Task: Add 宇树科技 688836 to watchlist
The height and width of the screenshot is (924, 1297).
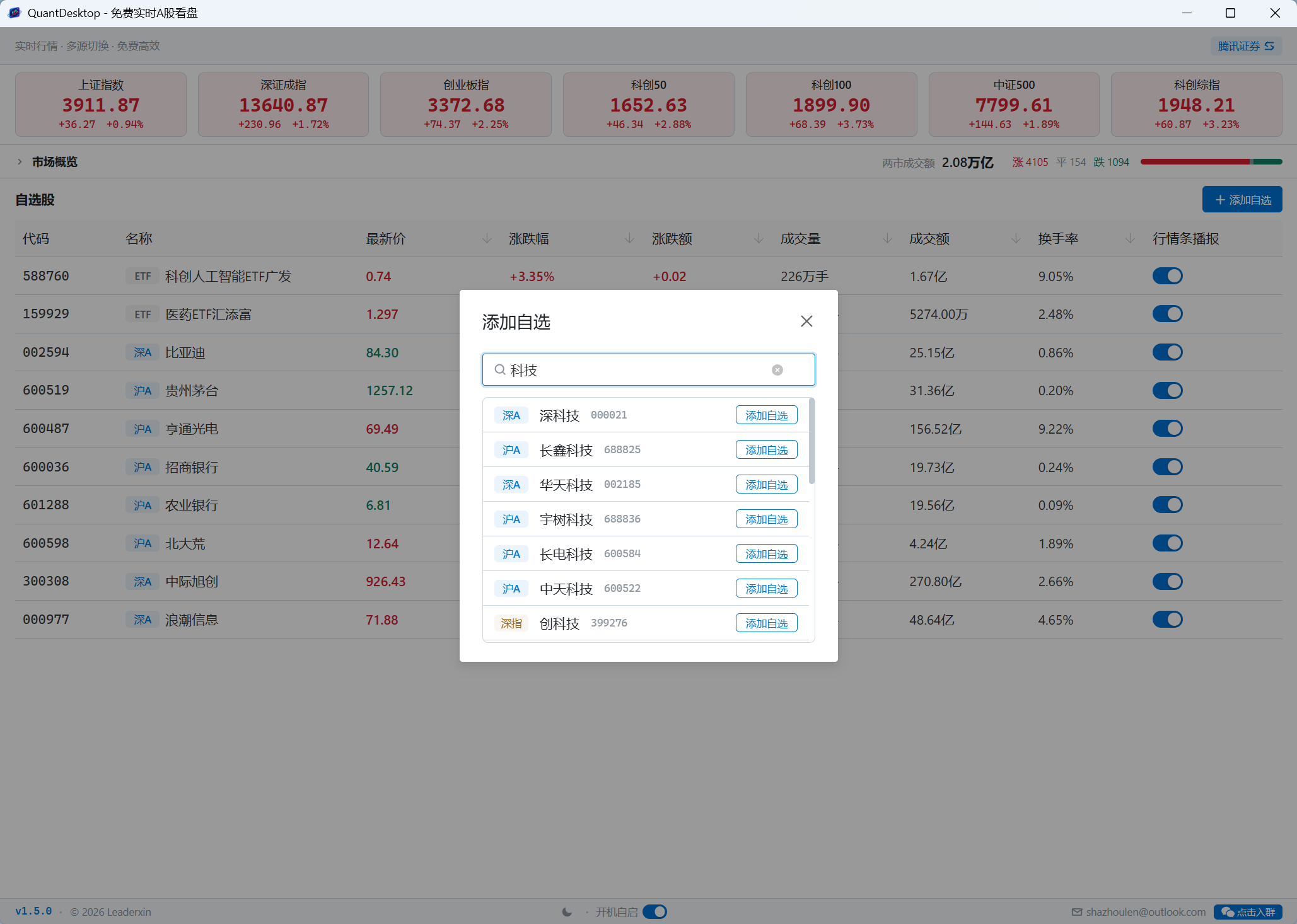Action: (x=766, y=519)
